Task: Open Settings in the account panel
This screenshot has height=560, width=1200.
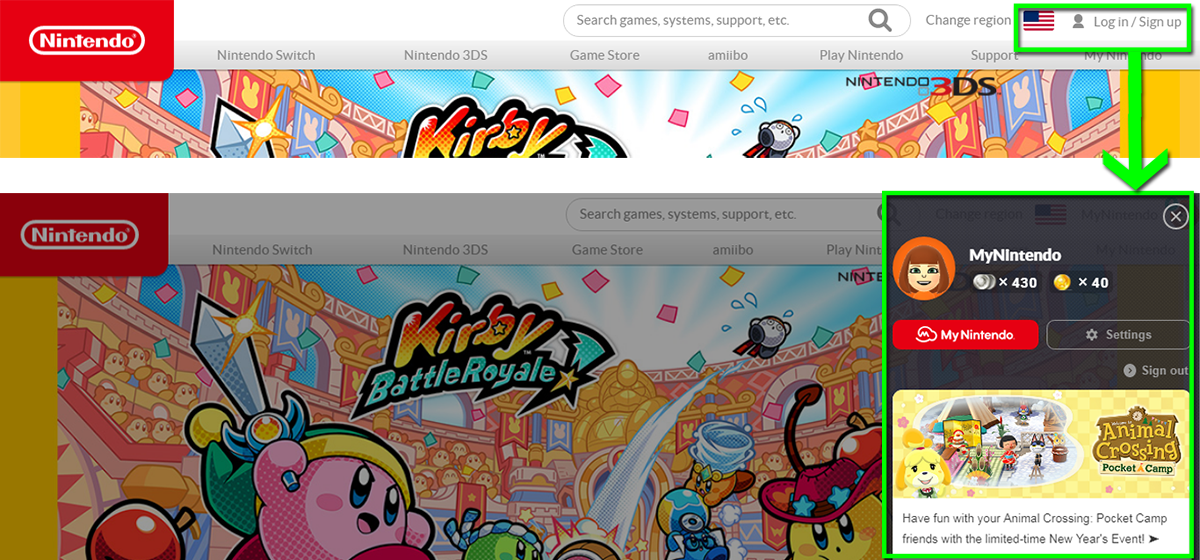Action: coord(1118,335)
